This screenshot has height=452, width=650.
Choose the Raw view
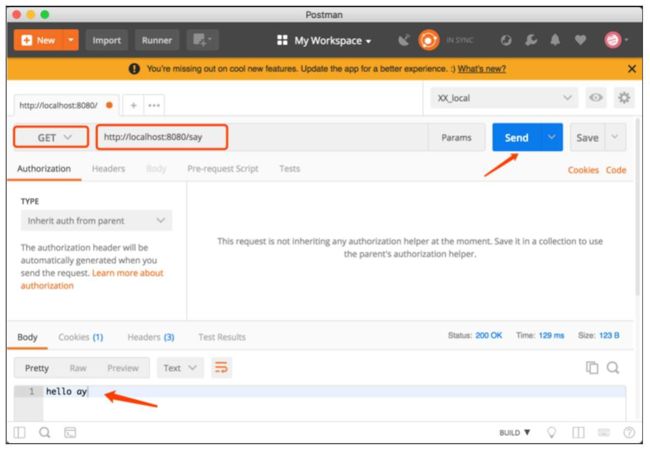click(x=78, y=368)
